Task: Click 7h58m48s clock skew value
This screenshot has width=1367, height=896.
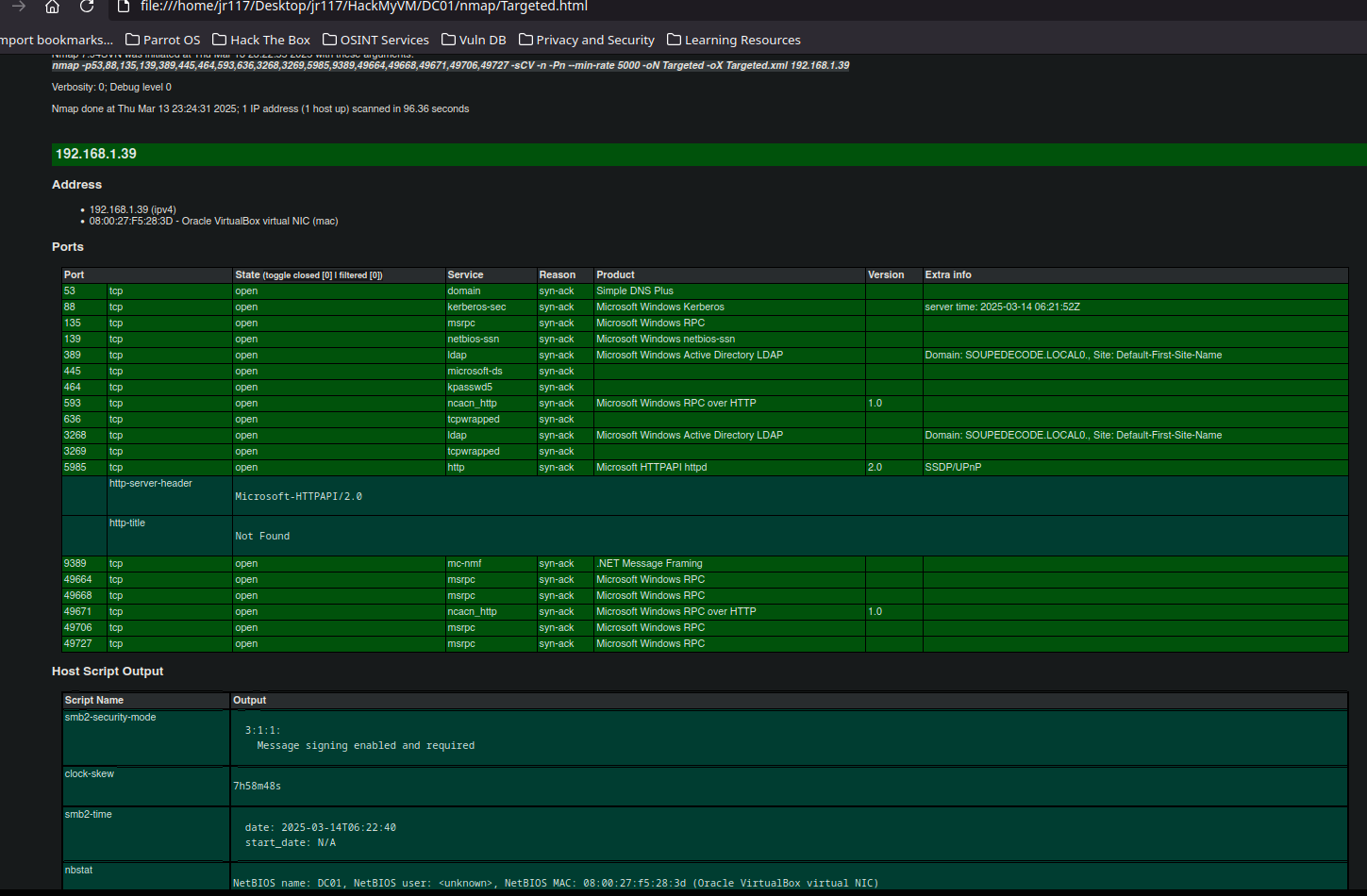Action: (x=258, y=786)
